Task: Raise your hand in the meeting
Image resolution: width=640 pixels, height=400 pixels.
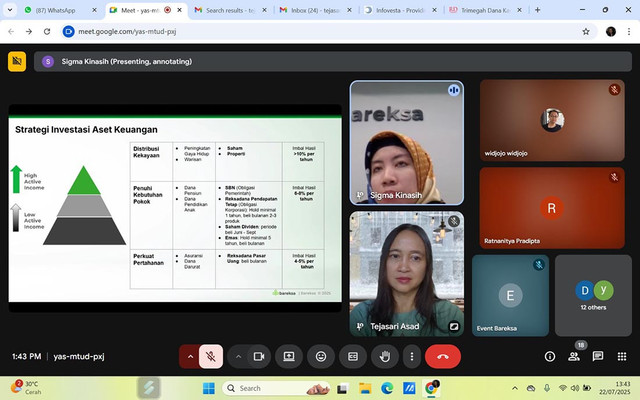Action: [x=385, y=356]
